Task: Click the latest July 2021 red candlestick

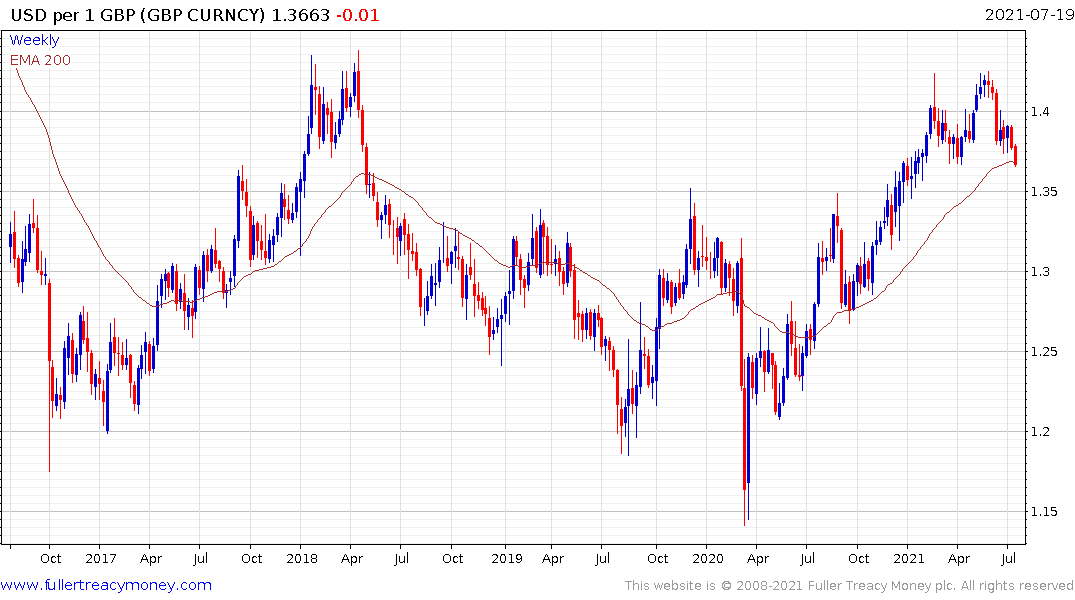Action: [1015, 154]
